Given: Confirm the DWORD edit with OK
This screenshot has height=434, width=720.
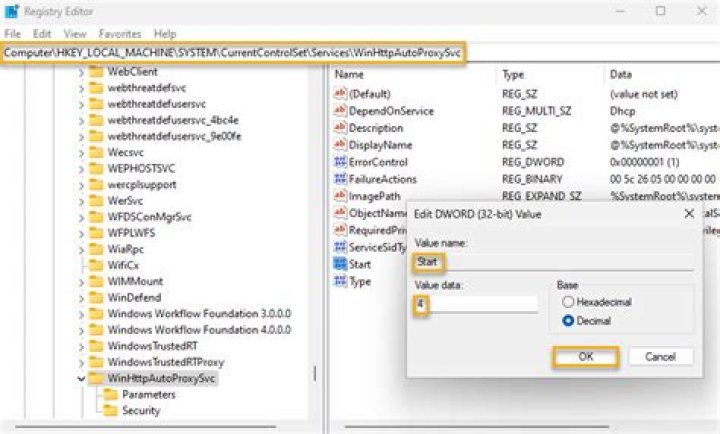Looking at the screenshot, I should click(x=585, y=357).
